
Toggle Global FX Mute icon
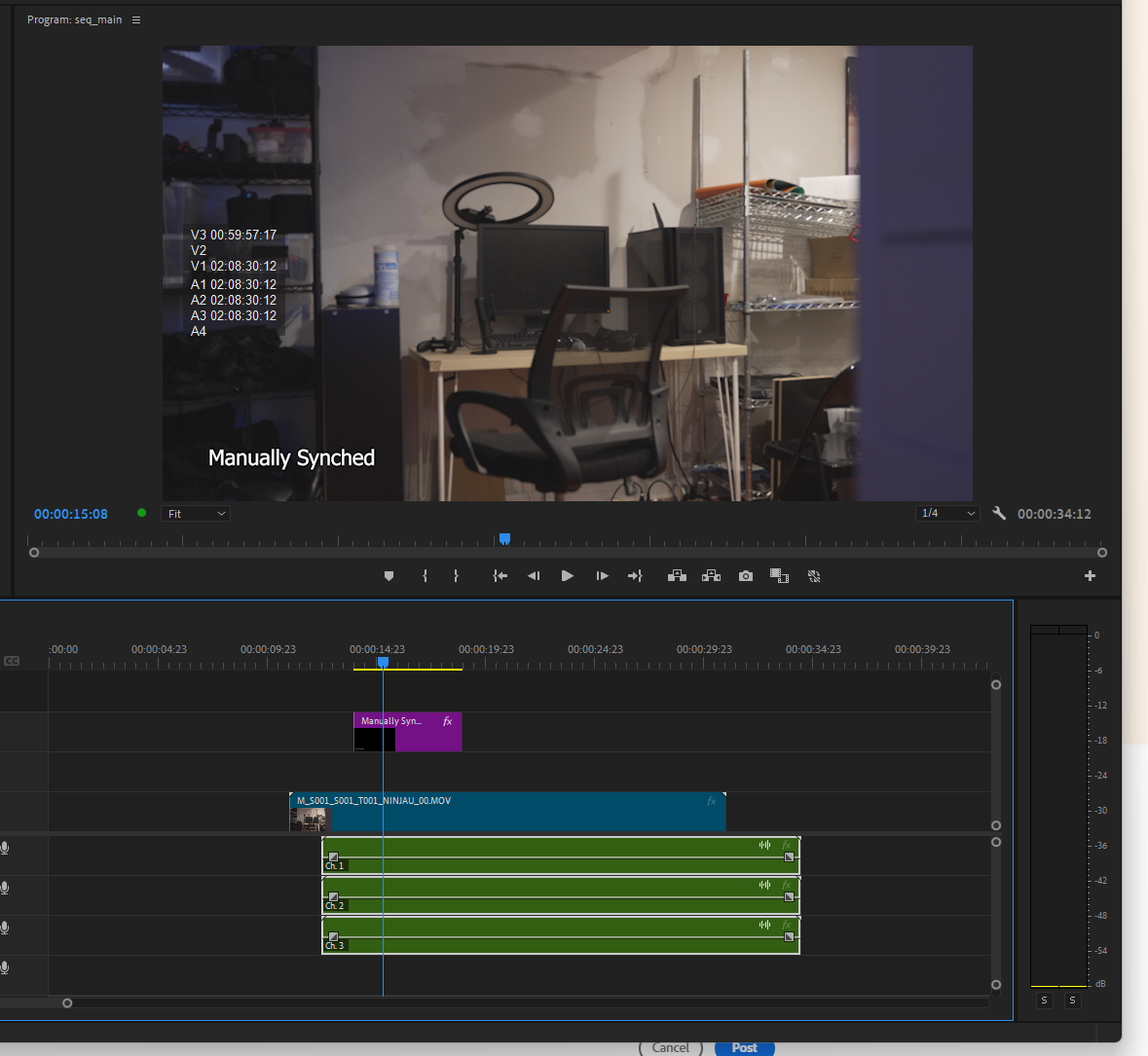(x=813, y=575)
